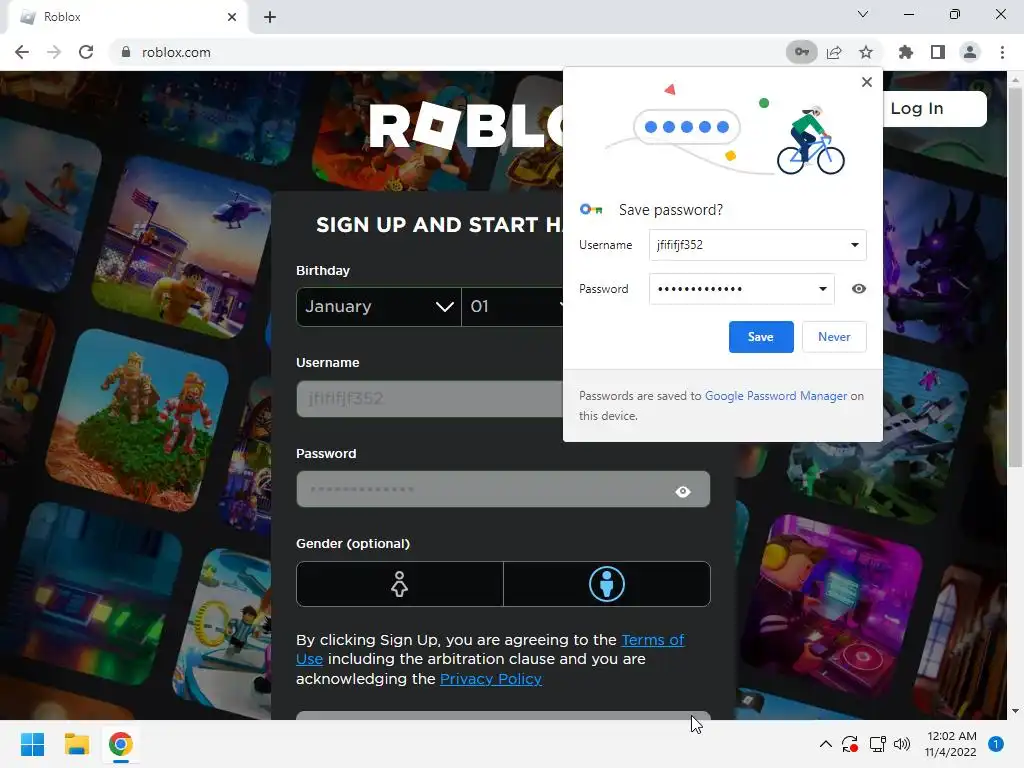Viewport: 1024px width, 768px height.
Task: Open the volume speaker icon
Action: click(x=902, y=744)
